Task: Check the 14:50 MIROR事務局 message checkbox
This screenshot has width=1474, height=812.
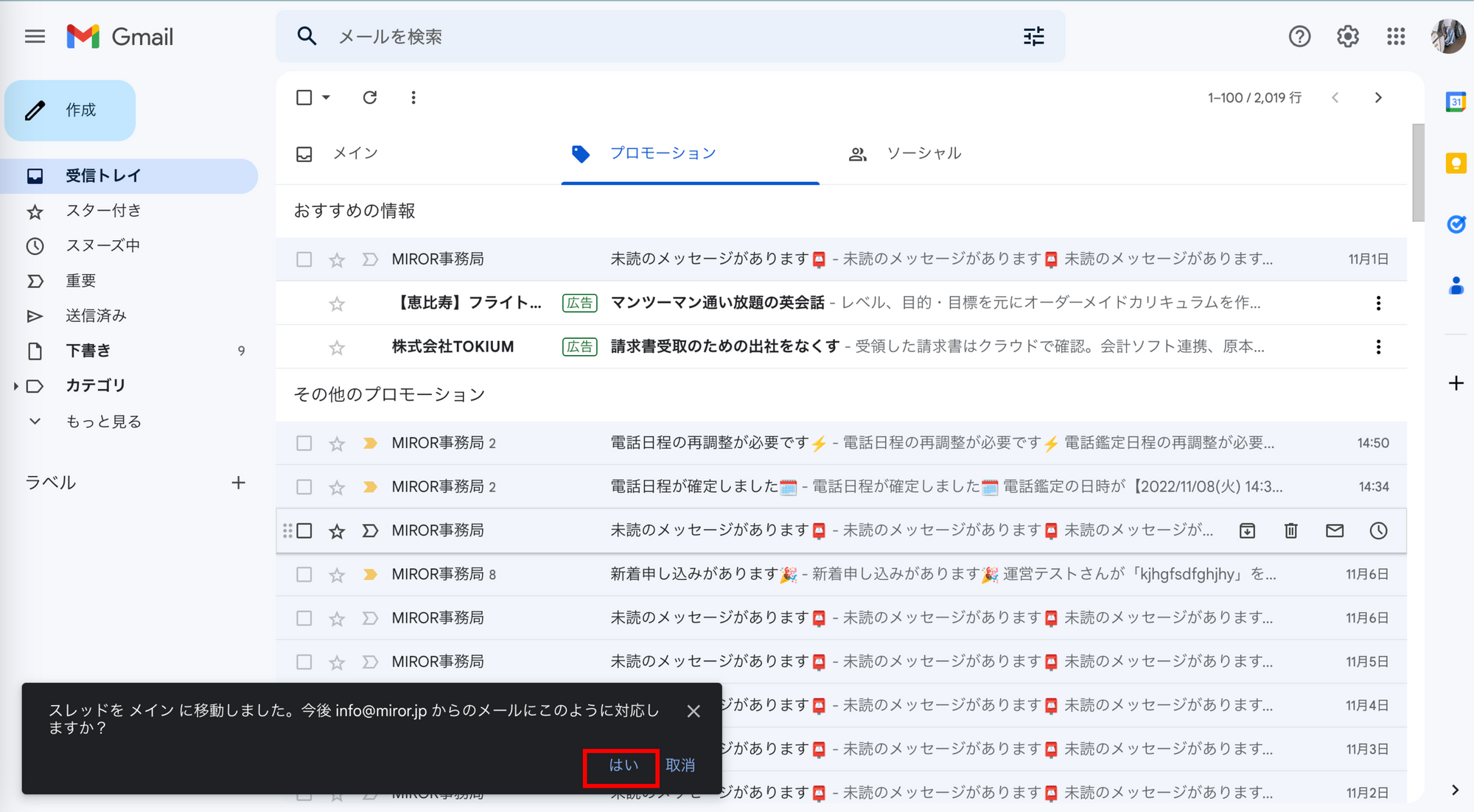Action: tap(304, 443)
